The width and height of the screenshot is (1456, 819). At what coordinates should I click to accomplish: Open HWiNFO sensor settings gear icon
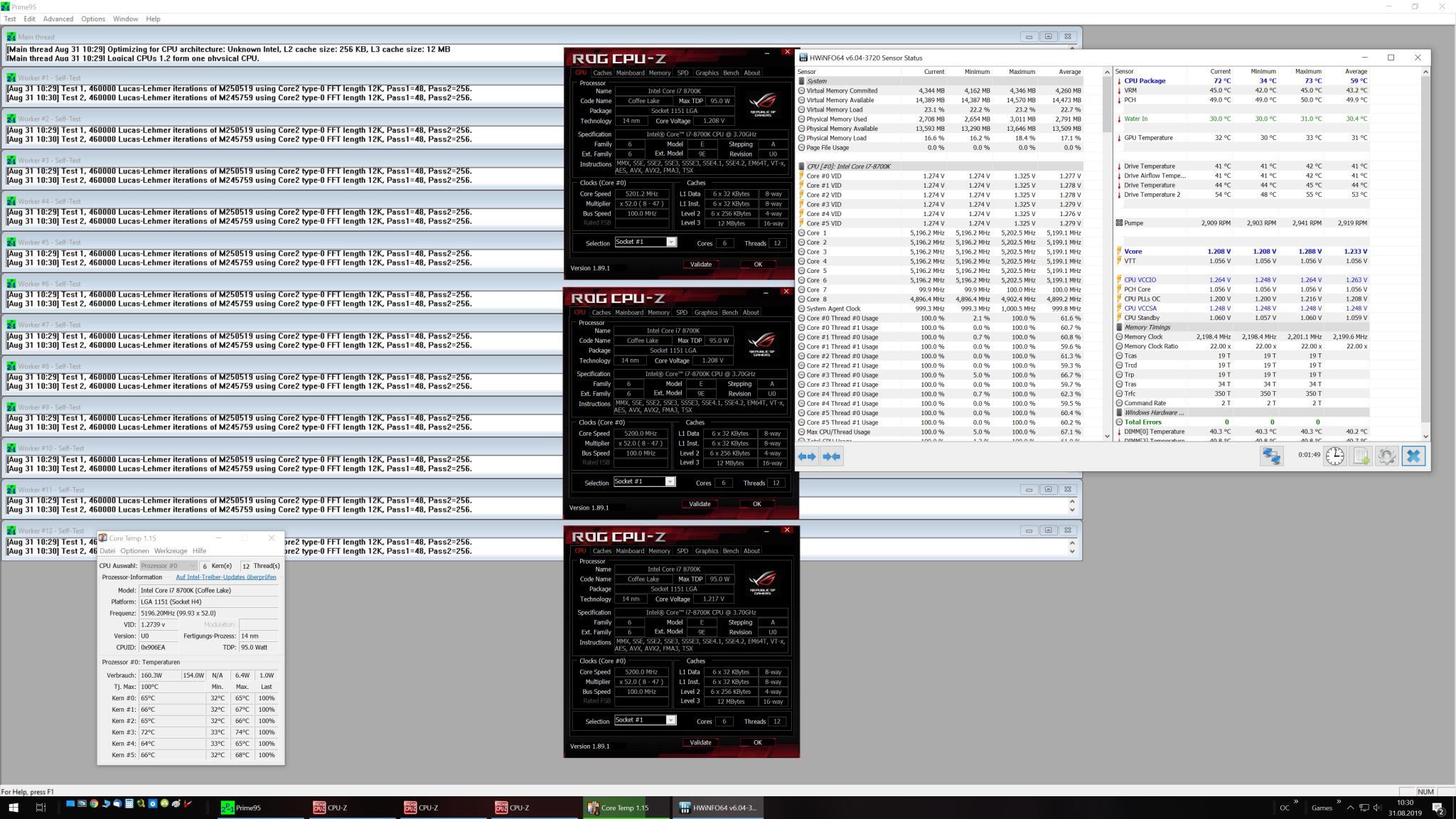pyautogui.click(x=1386, y=456)
